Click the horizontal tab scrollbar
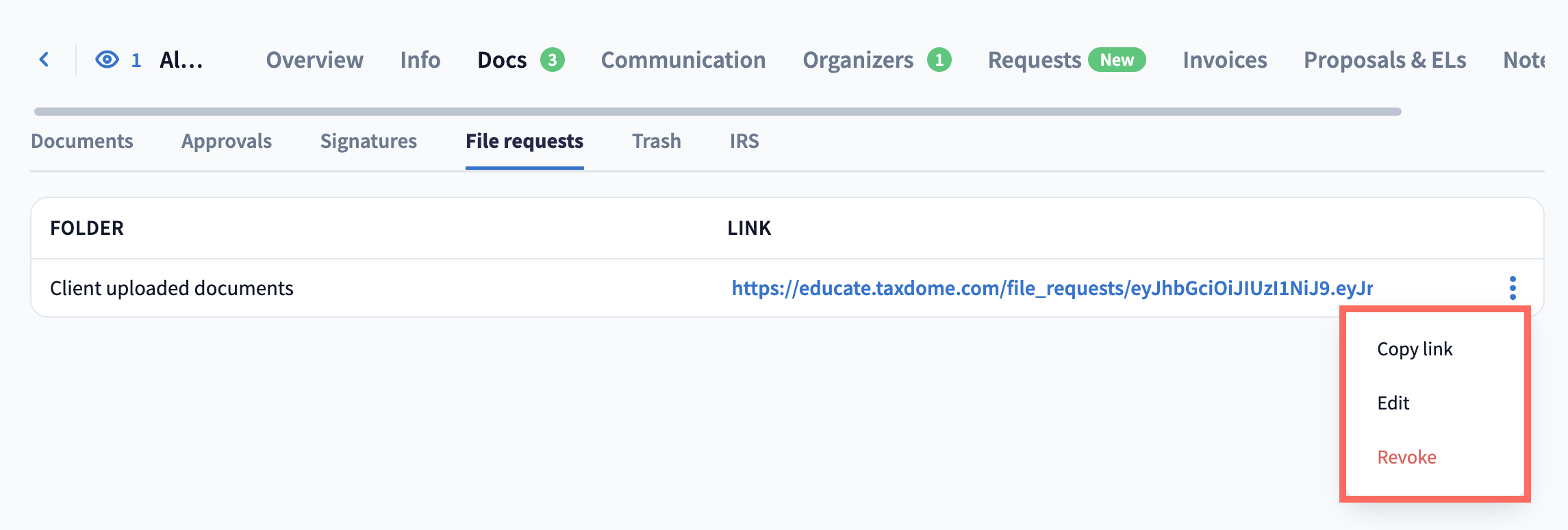1568x530 pixels. pyautogui.click(x=717, y=112)
